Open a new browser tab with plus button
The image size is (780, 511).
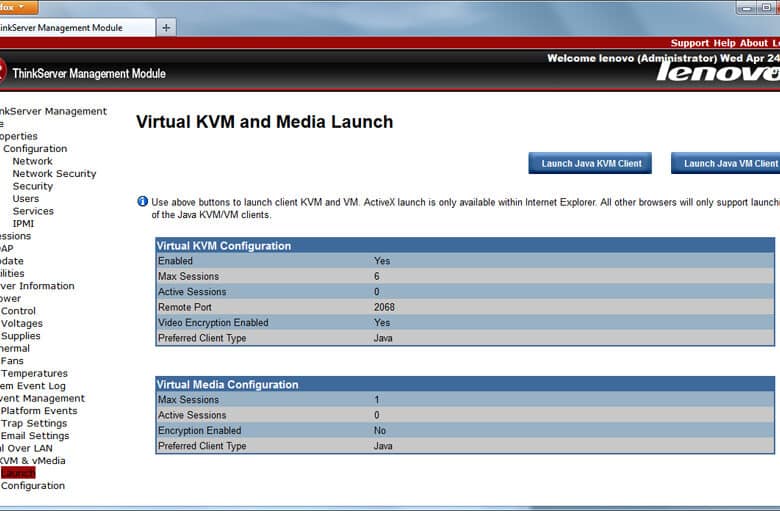tap(166, 28)
